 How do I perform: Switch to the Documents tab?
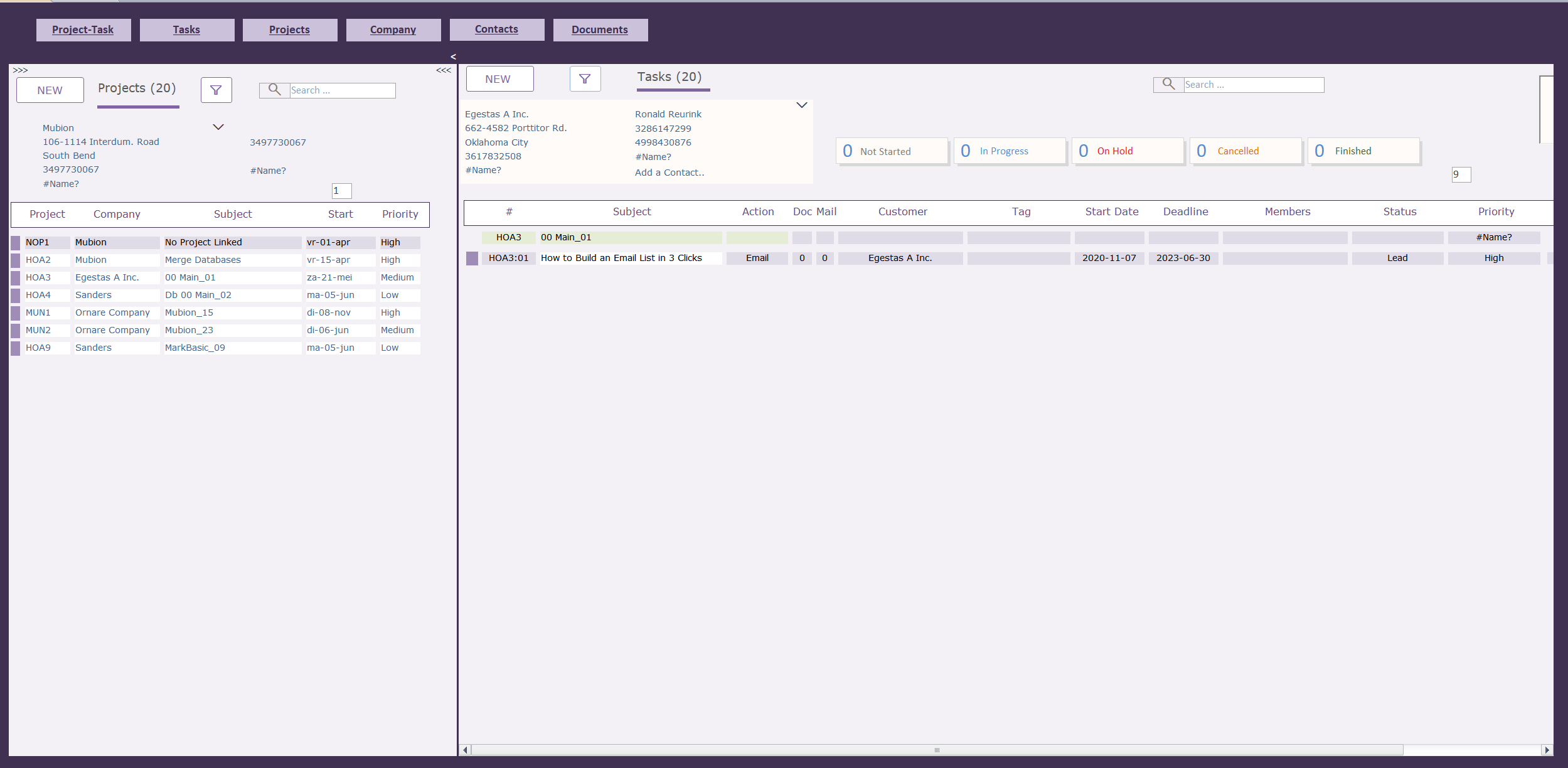click(x=600, y=29)
